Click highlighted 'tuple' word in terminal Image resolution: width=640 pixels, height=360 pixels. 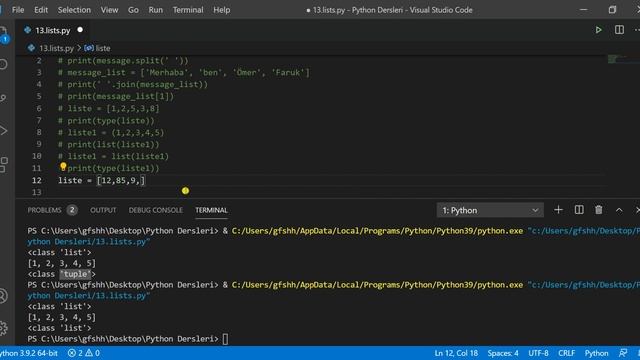pos(76,274)
